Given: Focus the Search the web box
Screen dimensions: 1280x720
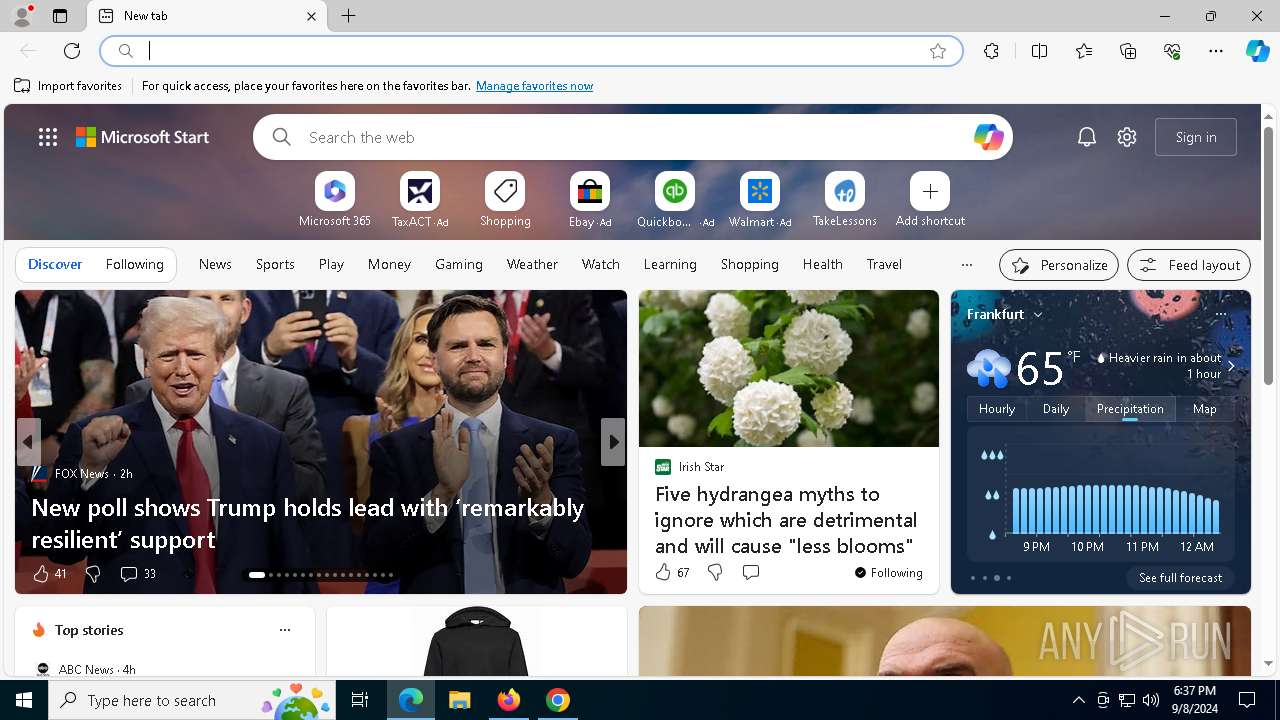Looking at the screenshot, I should [x=633, y=137].
